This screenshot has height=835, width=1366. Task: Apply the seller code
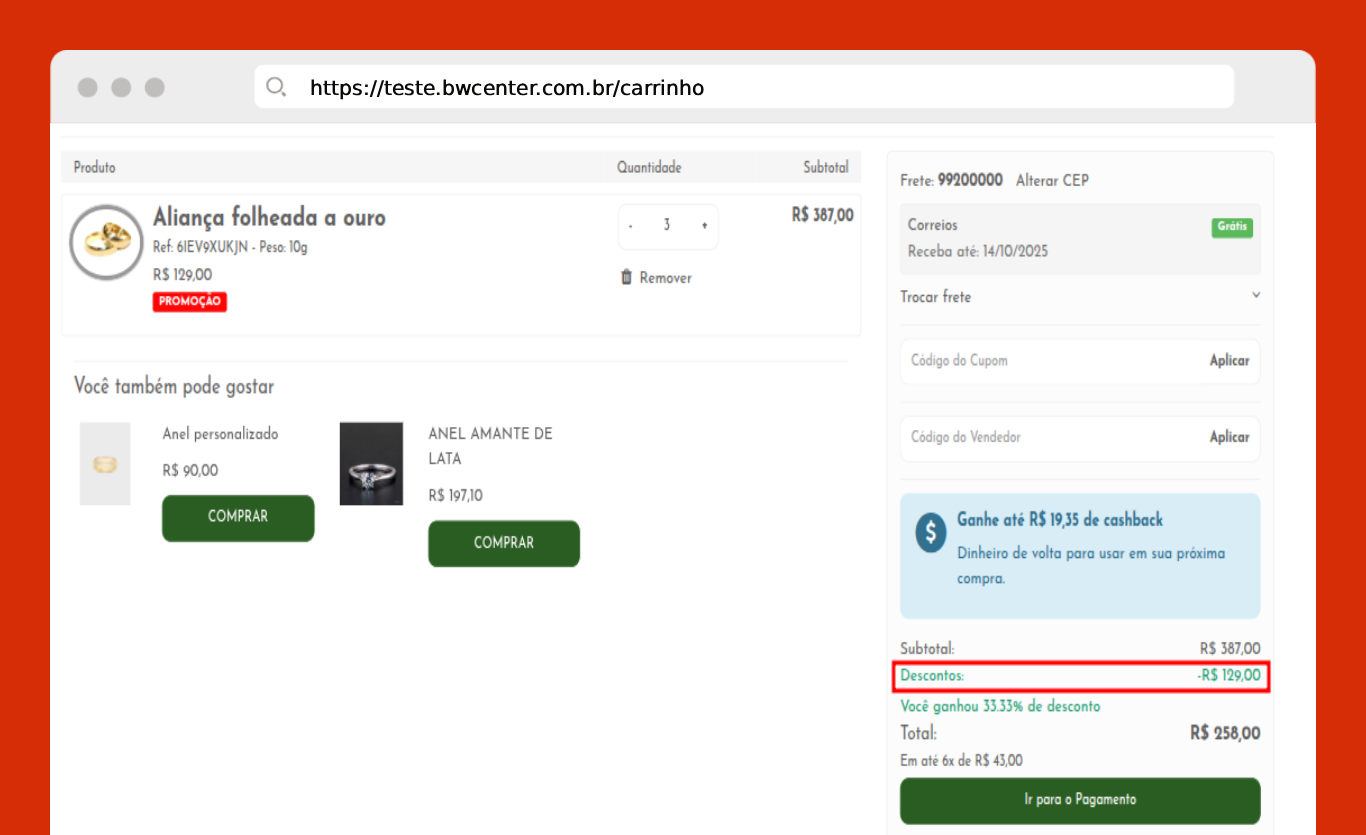click(x=1229, y=438)
